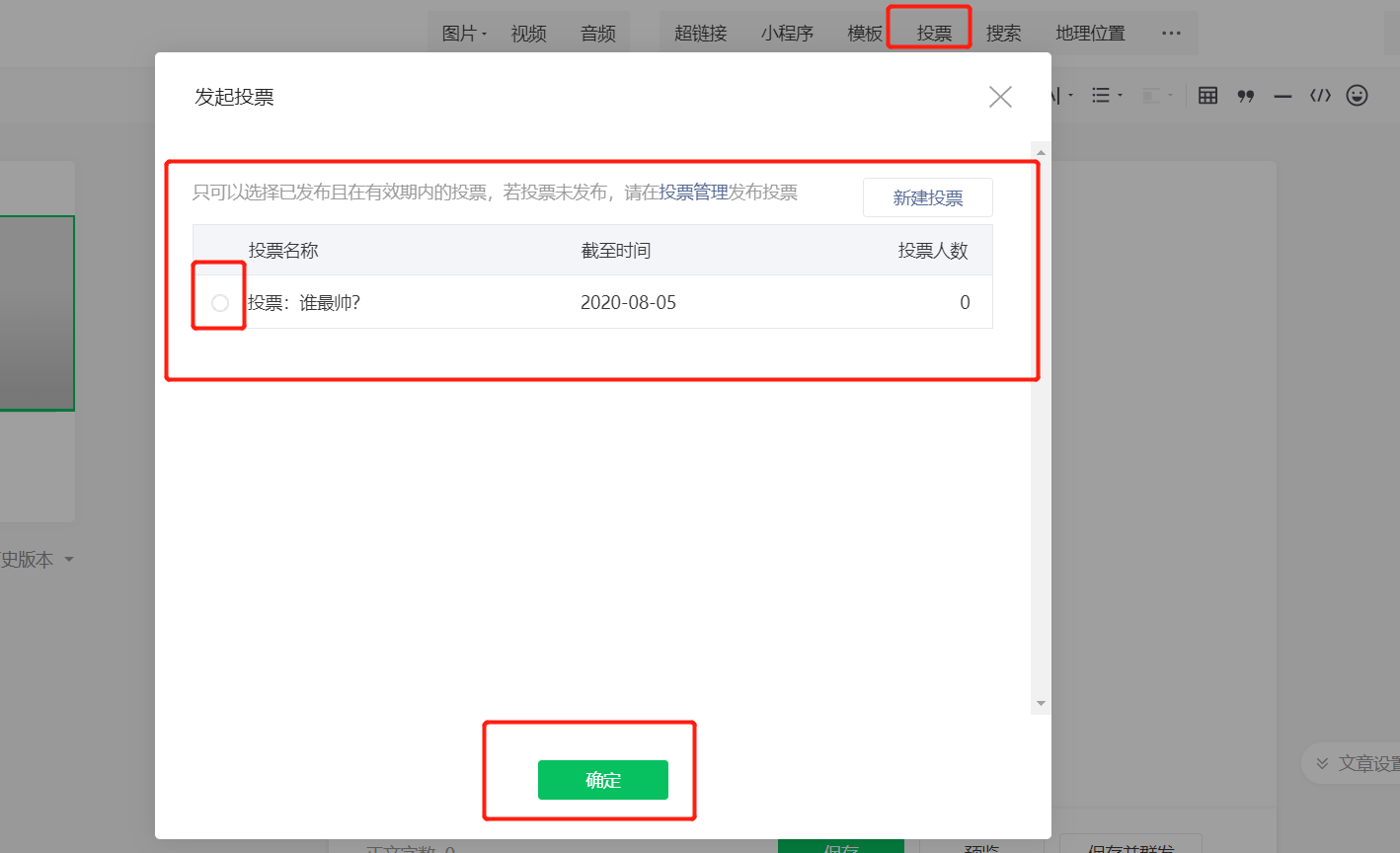Click the 2020-08-05 deadline cell
This screenshot has width=1400, height=853.
[628, 303]
